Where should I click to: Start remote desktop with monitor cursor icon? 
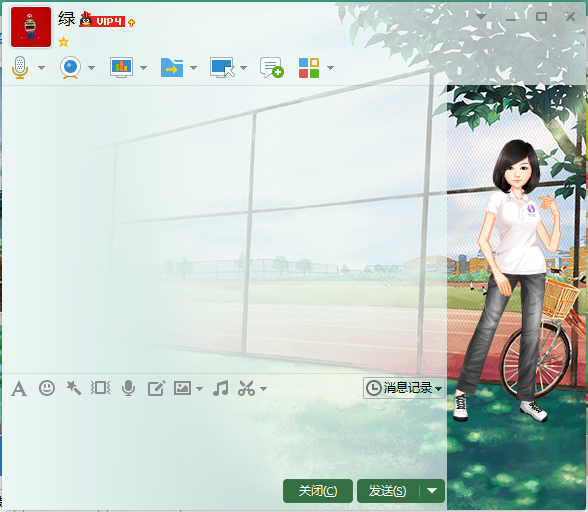(222, 68)
